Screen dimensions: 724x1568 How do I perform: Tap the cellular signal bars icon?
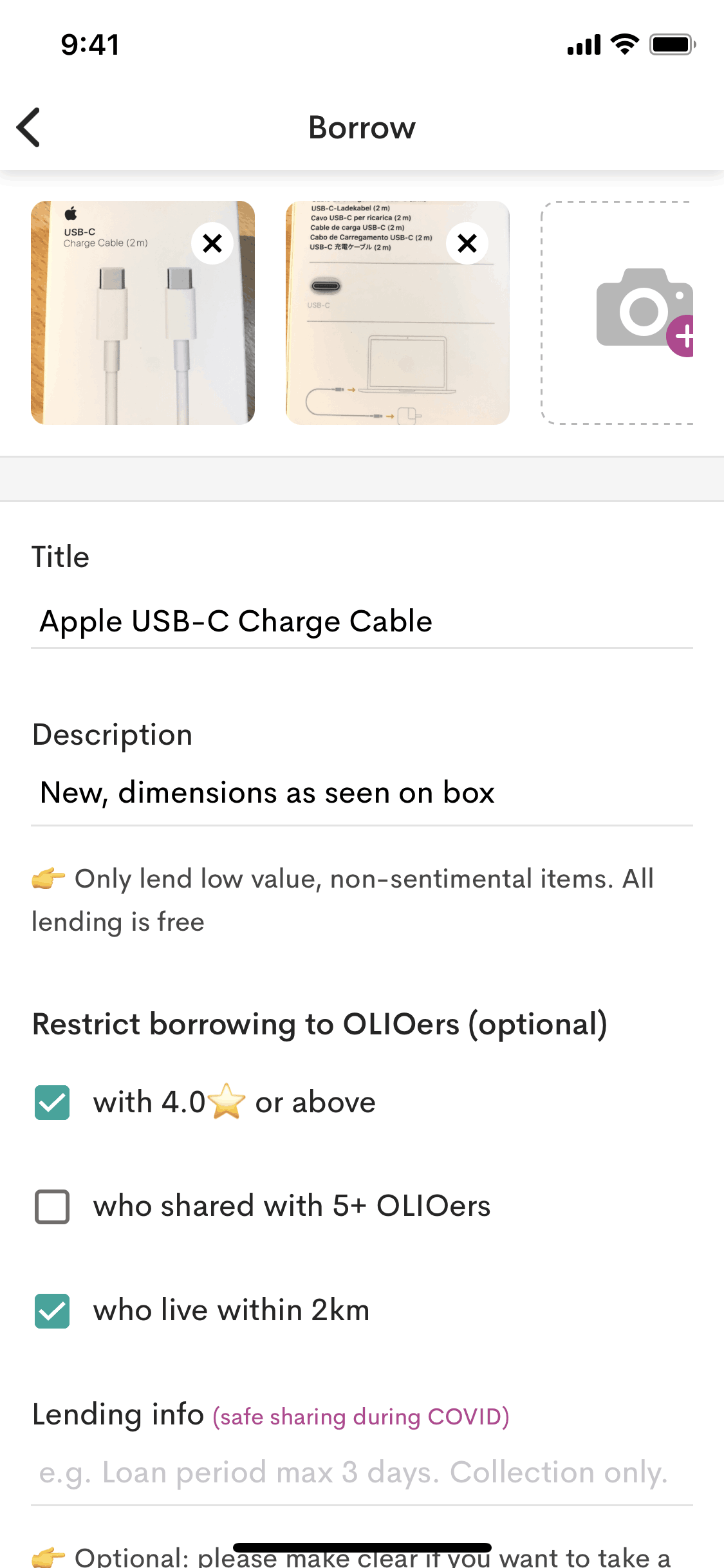point(584,45)
